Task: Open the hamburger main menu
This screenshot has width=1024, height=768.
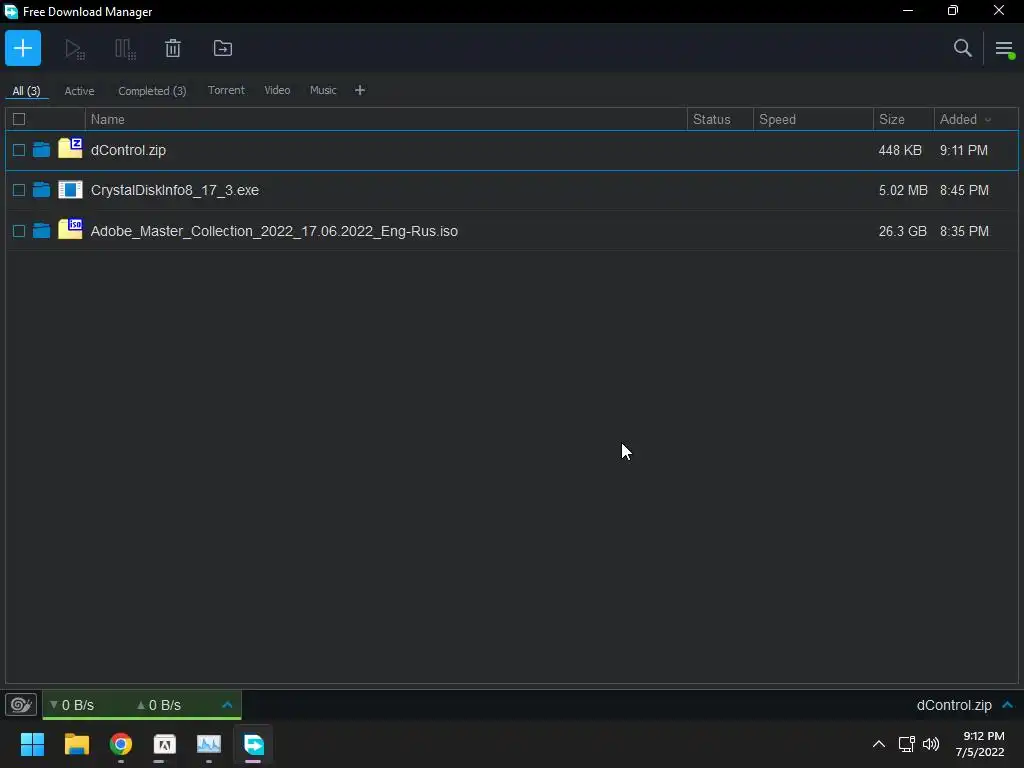Action: coord(1004,48)
